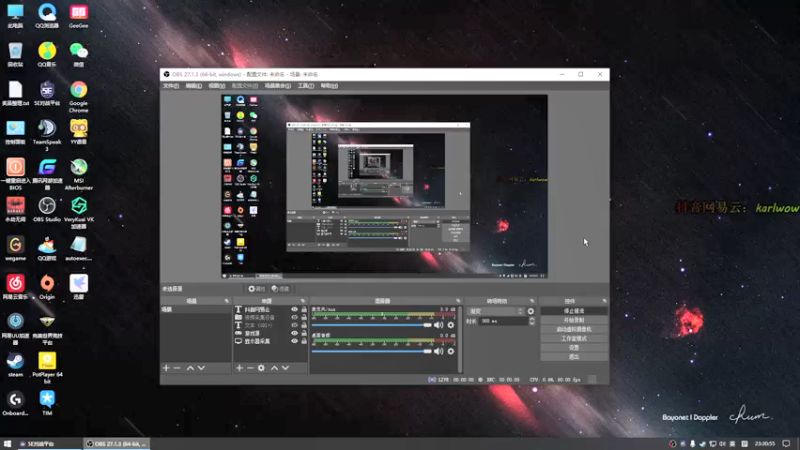Mute the 桌面音频 channel speaker
800x450 pixels.
[439, 351]
